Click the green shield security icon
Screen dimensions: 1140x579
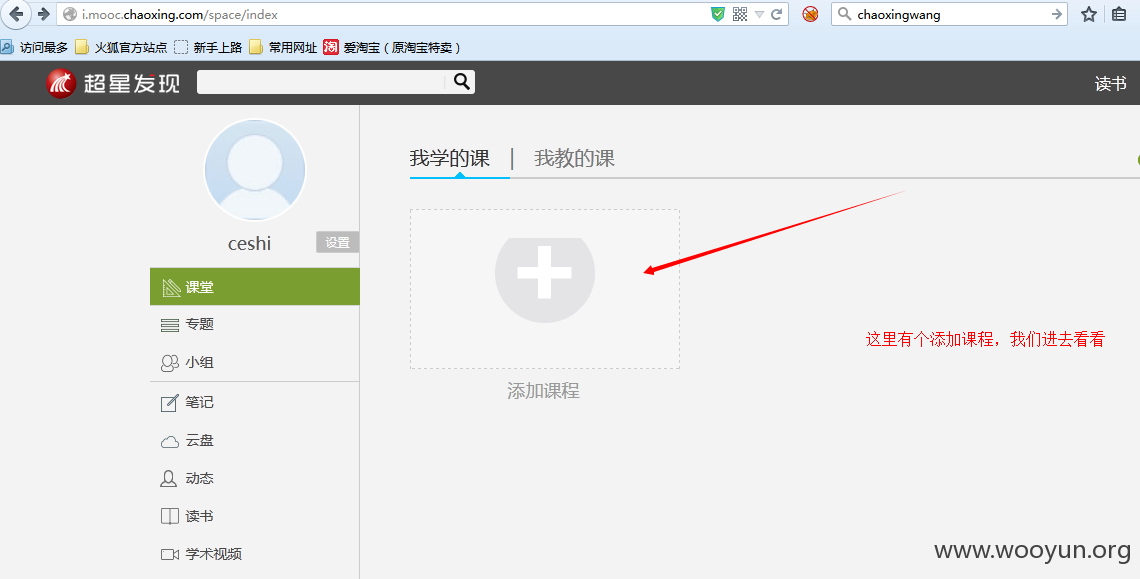pyautogui.click(x=718, y=14)
